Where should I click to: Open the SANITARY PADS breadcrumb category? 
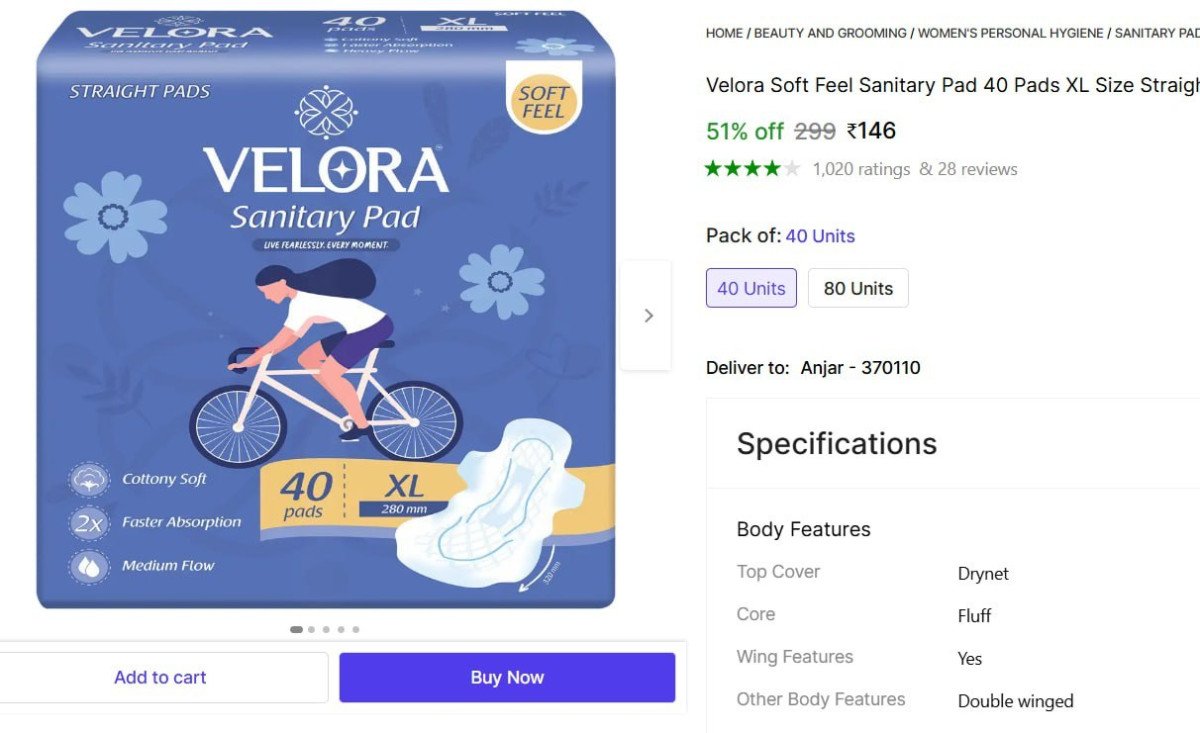(1157, 33)
